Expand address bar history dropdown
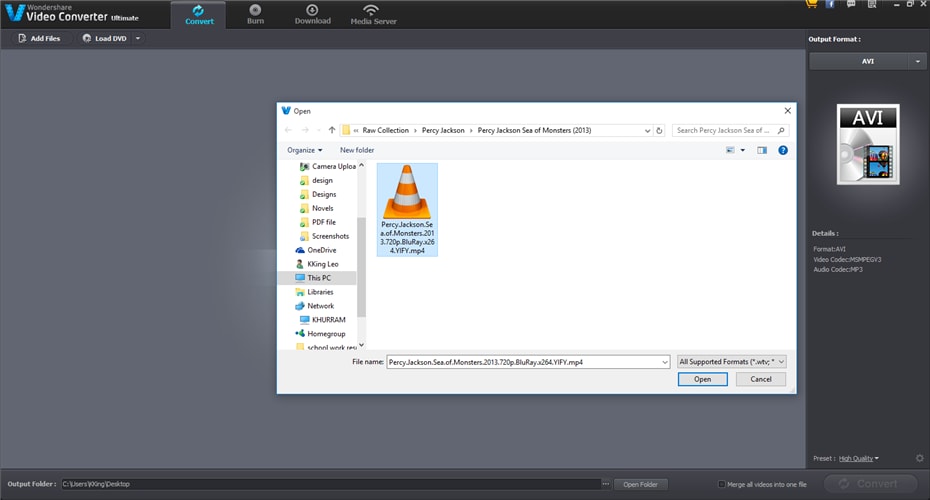 pos(647,130)
